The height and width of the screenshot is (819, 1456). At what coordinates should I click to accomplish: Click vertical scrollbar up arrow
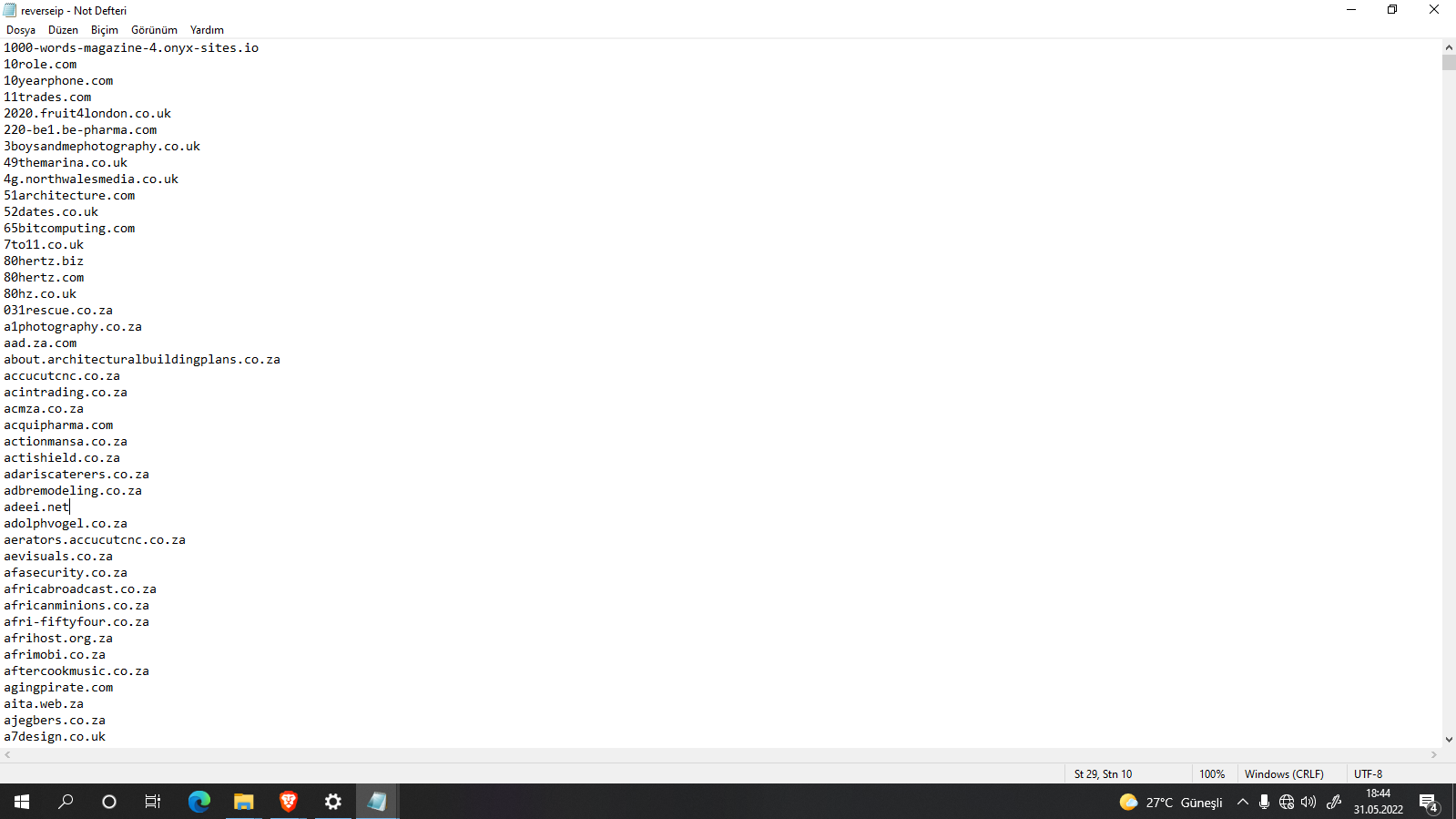pyautogui.click(x=1449, y=46)
